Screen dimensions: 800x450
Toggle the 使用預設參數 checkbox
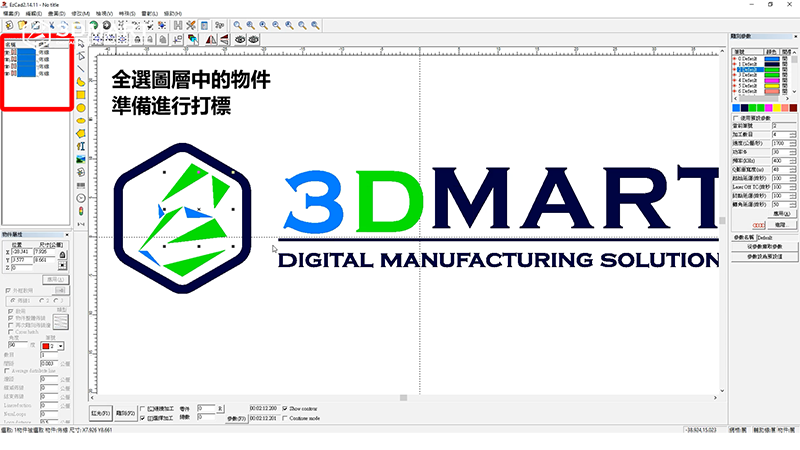coord(736,117)
